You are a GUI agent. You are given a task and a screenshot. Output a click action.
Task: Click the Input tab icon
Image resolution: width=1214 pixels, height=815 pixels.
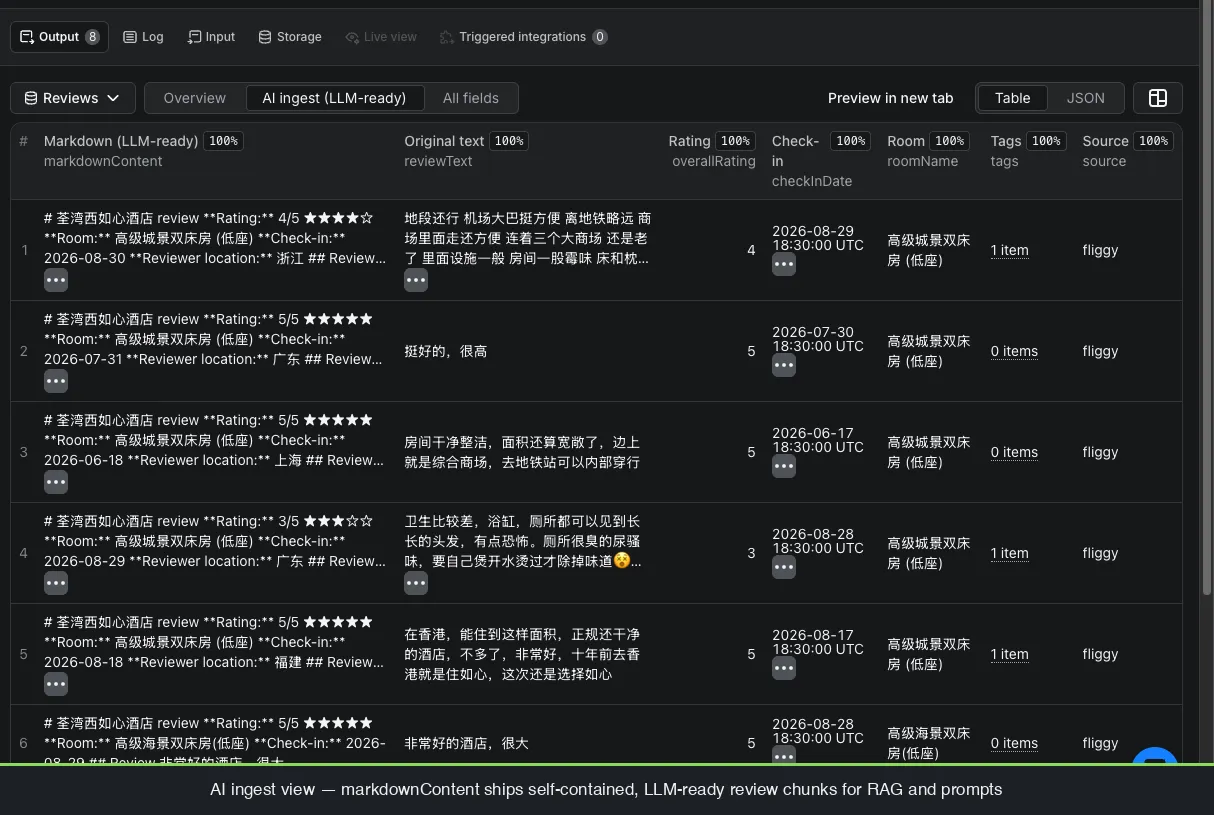point(194,37)
